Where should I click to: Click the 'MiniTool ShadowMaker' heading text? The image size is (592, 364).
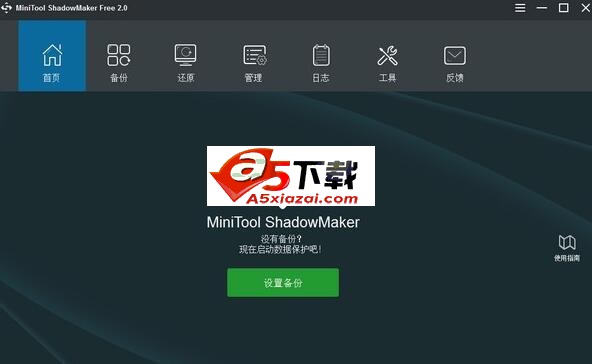(x=283, y=222)
